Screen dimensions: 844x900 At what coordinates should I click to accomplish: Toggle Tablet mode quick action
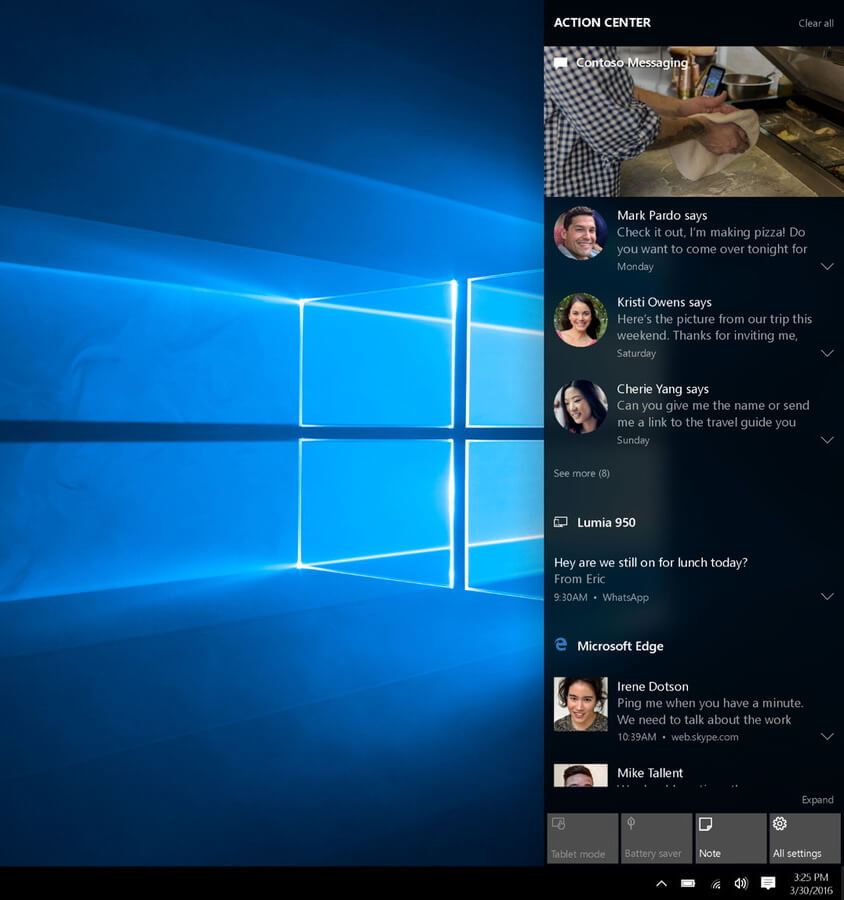coord(582,838)
